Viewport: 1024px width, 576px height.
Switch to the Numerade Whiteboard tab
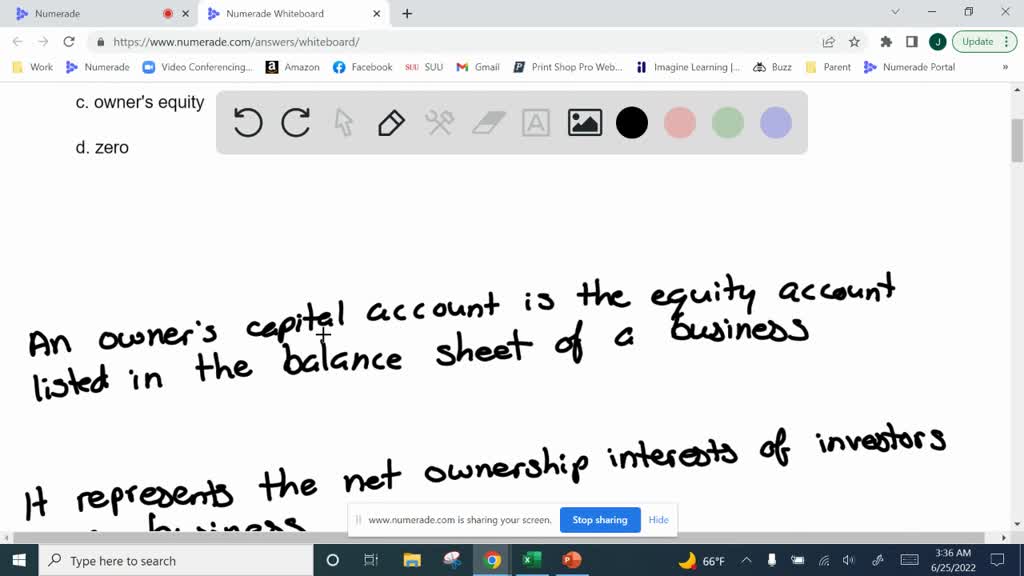pos(275,14)
